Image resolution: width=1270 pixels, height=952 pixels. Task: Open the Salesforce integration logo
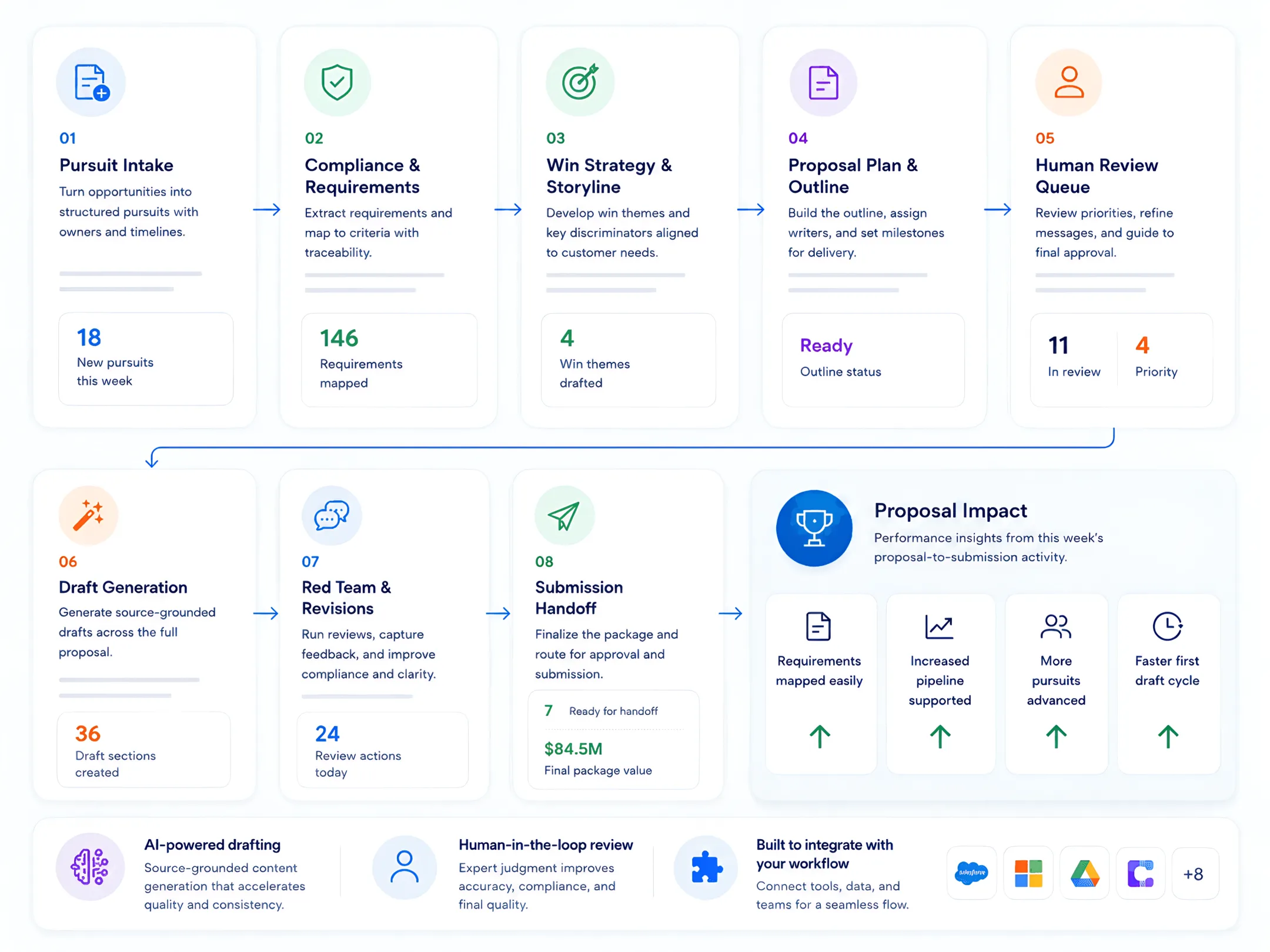point(971,873)
